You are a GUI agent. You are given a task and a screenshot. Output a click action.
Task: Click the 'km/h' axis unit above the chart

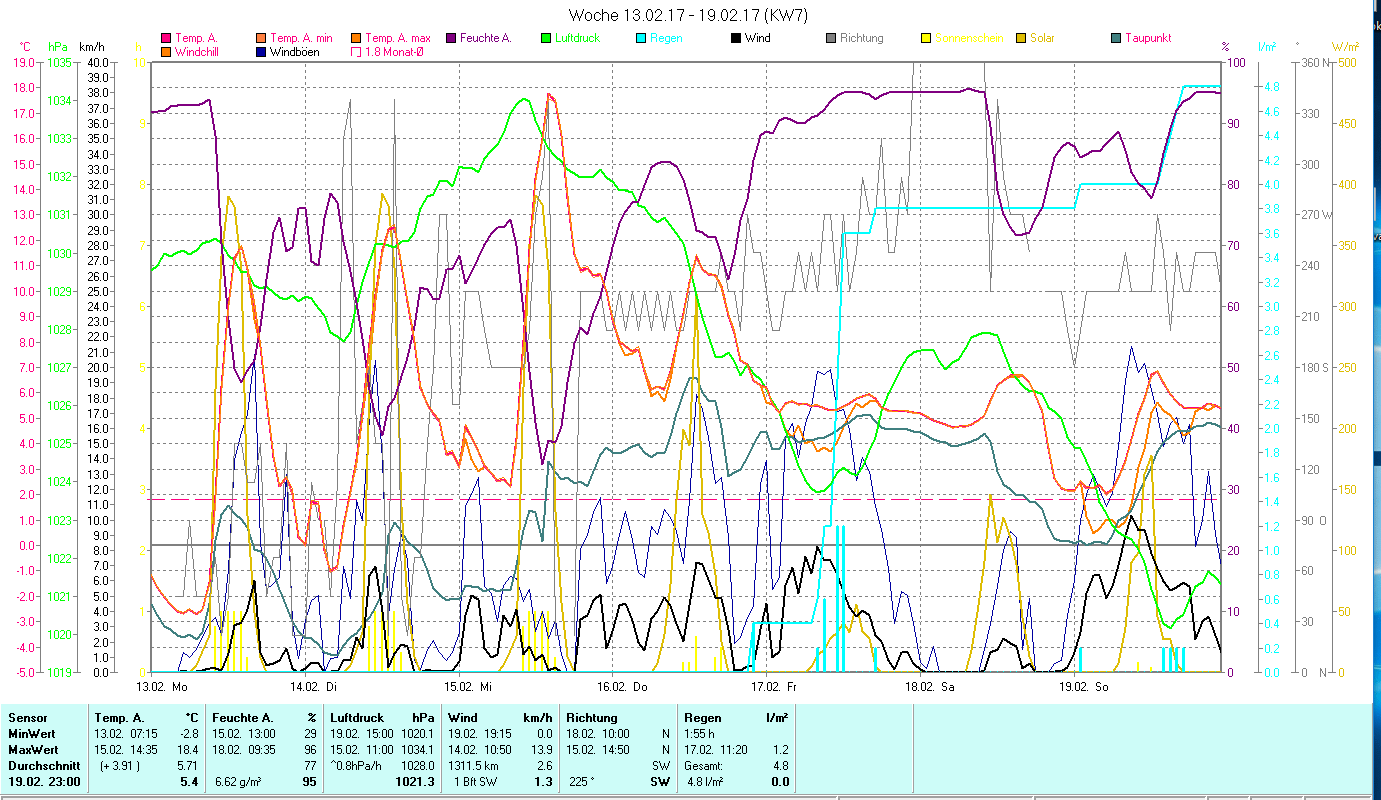(90, 46)
